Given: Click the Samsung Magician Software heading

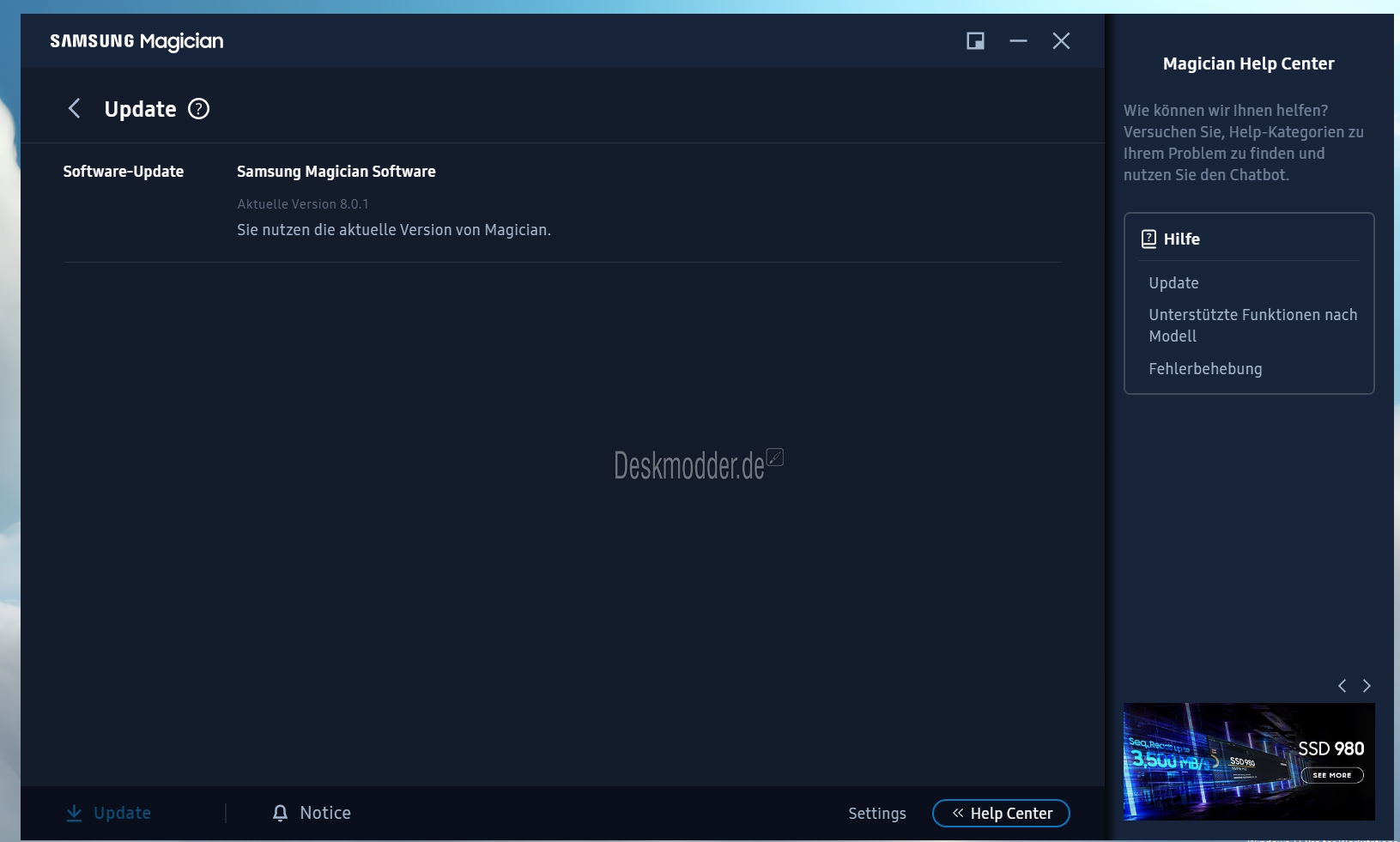Looking at the screenshot, I should [336, 172].
